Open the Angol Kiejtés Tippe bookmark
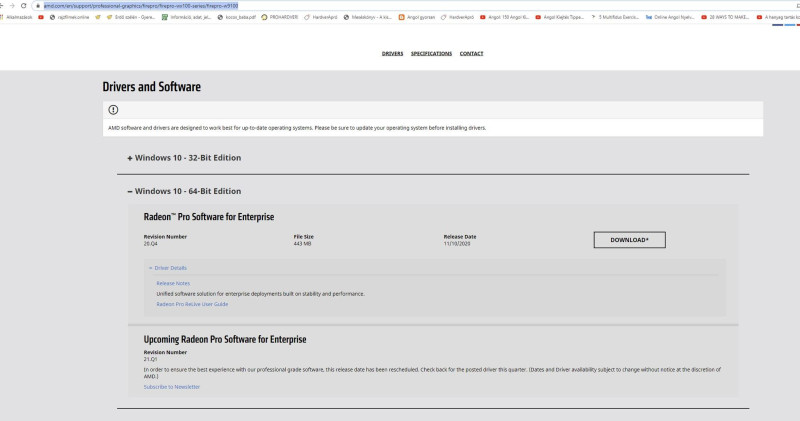 560,17
